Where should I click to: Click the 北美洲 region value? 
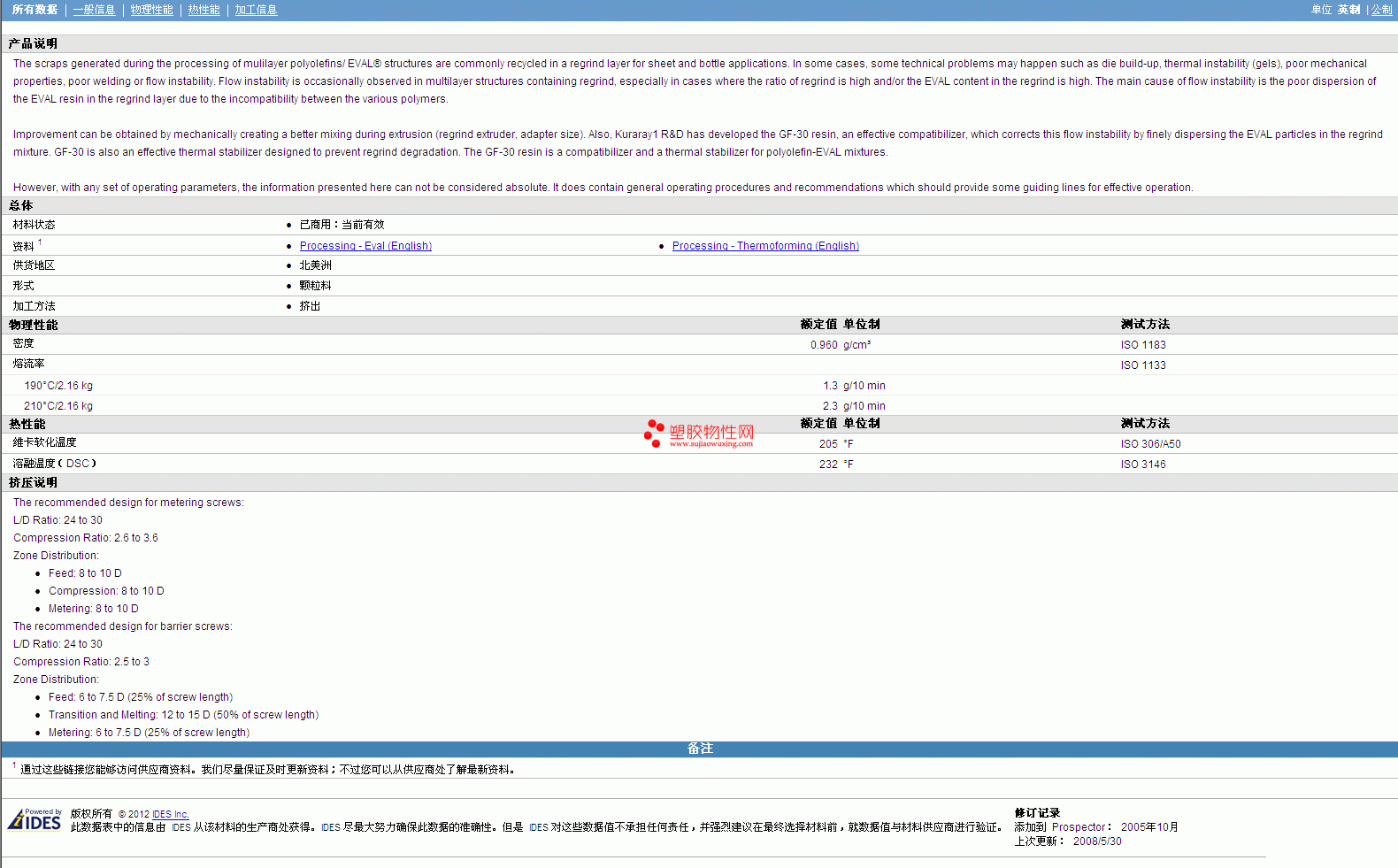[315, 265]
